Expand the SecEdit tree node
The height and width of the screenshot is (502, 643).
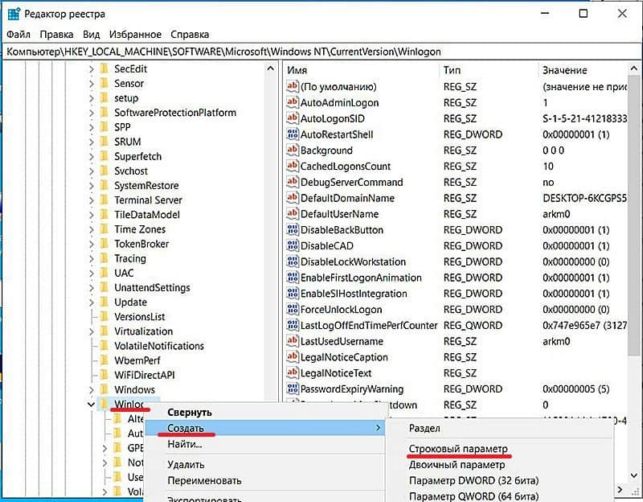pyautogui.click(x=91, y=69)
